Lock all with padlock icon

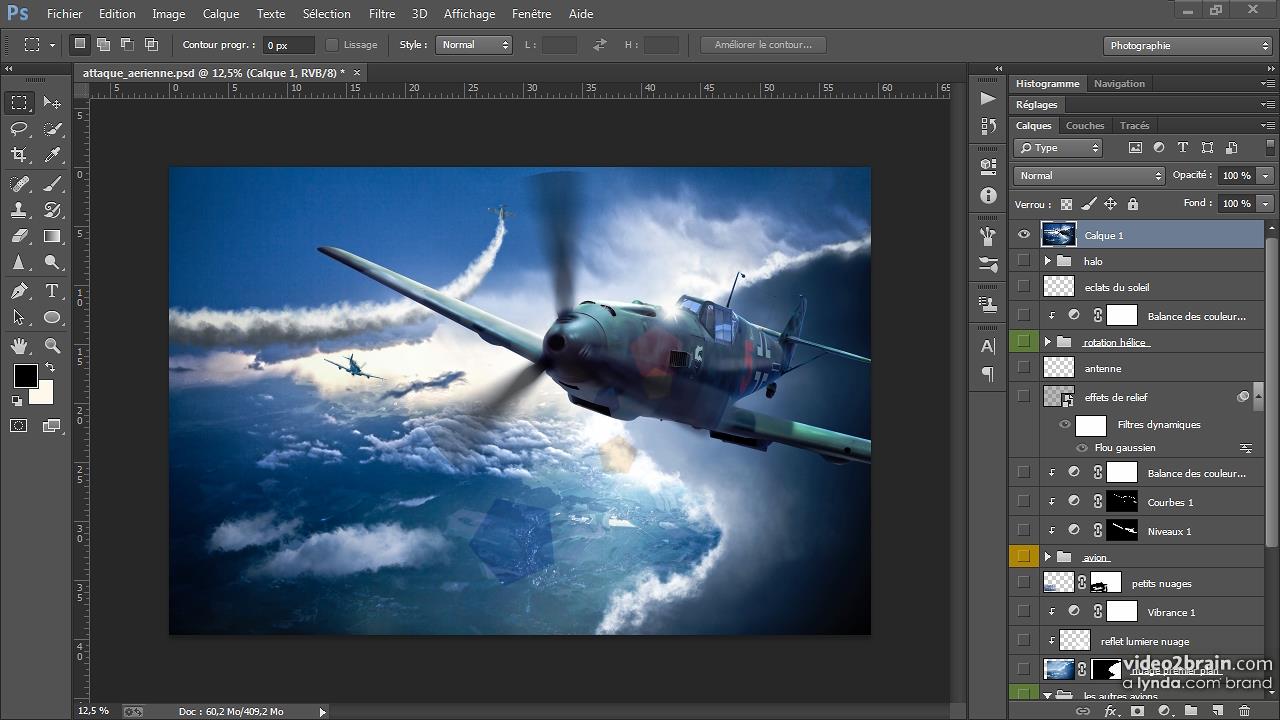click(x=1132, y=204)
